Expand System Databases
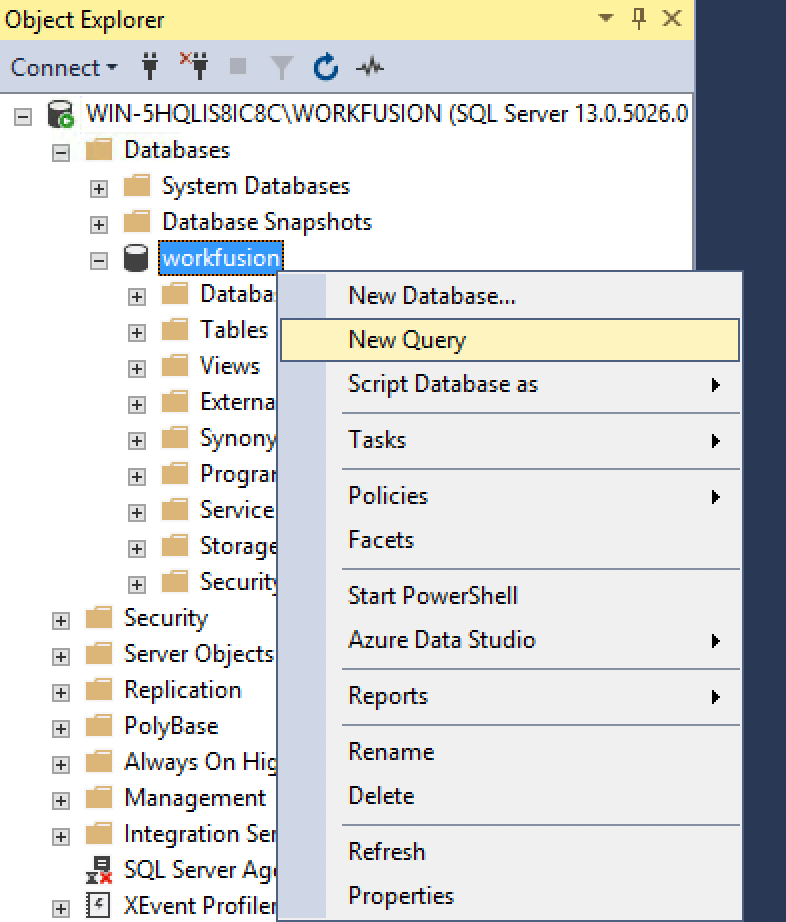 pos(99,189)
